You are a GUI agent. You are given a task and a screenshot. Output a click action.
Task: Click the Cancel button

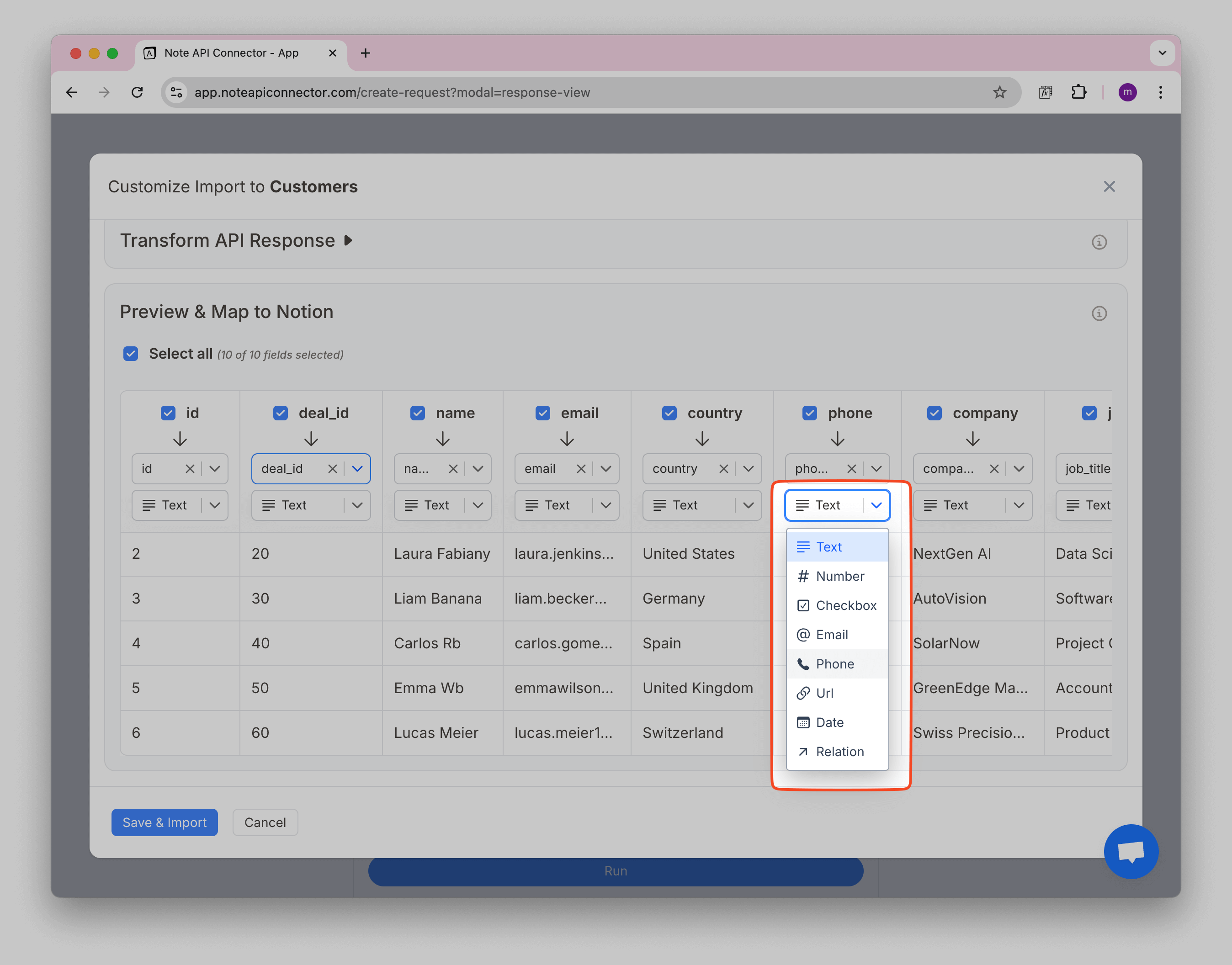(x=265, y=822)
